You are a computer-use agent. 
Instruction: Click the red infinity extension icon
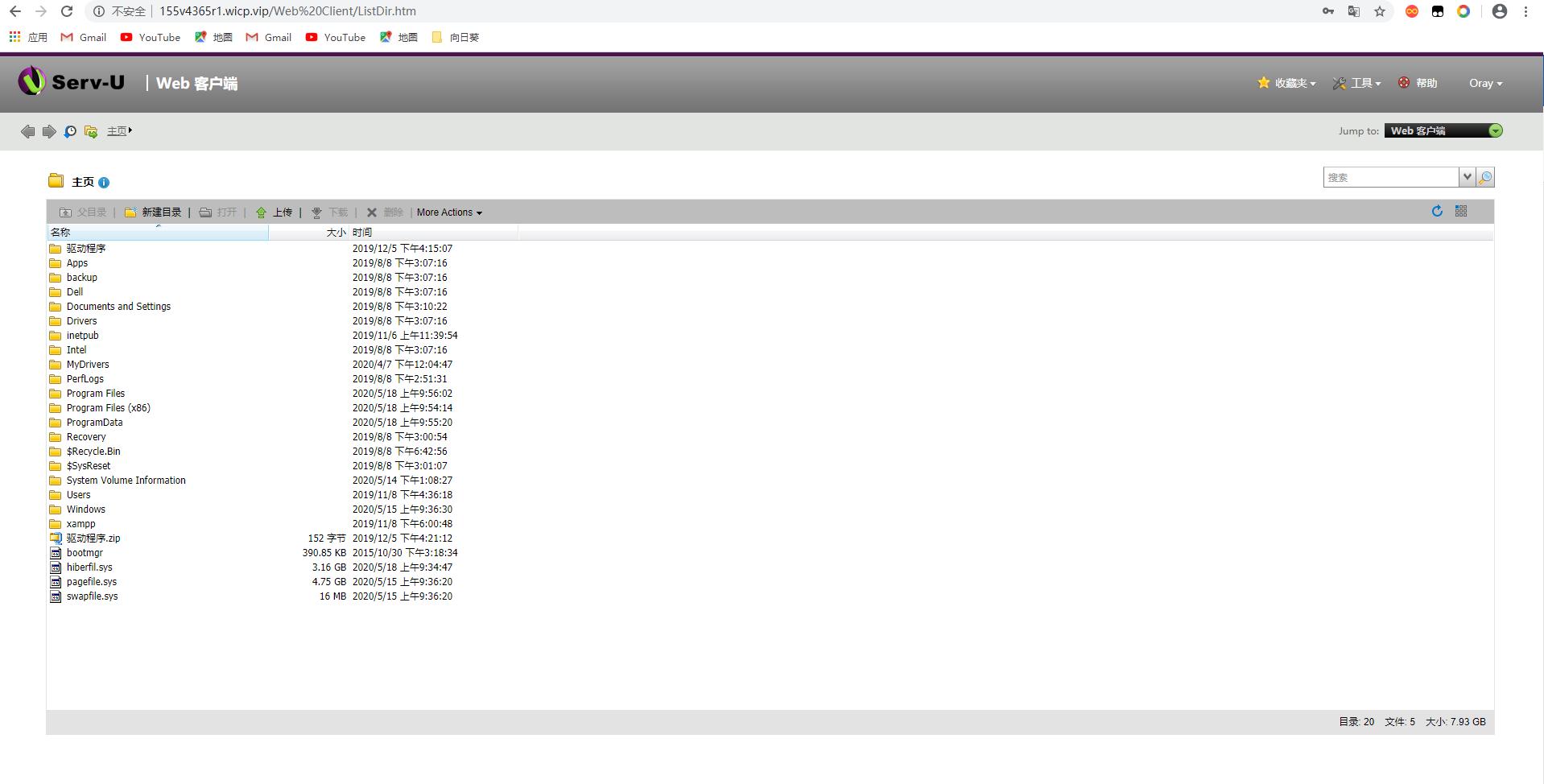click(x=1412, y=11)
